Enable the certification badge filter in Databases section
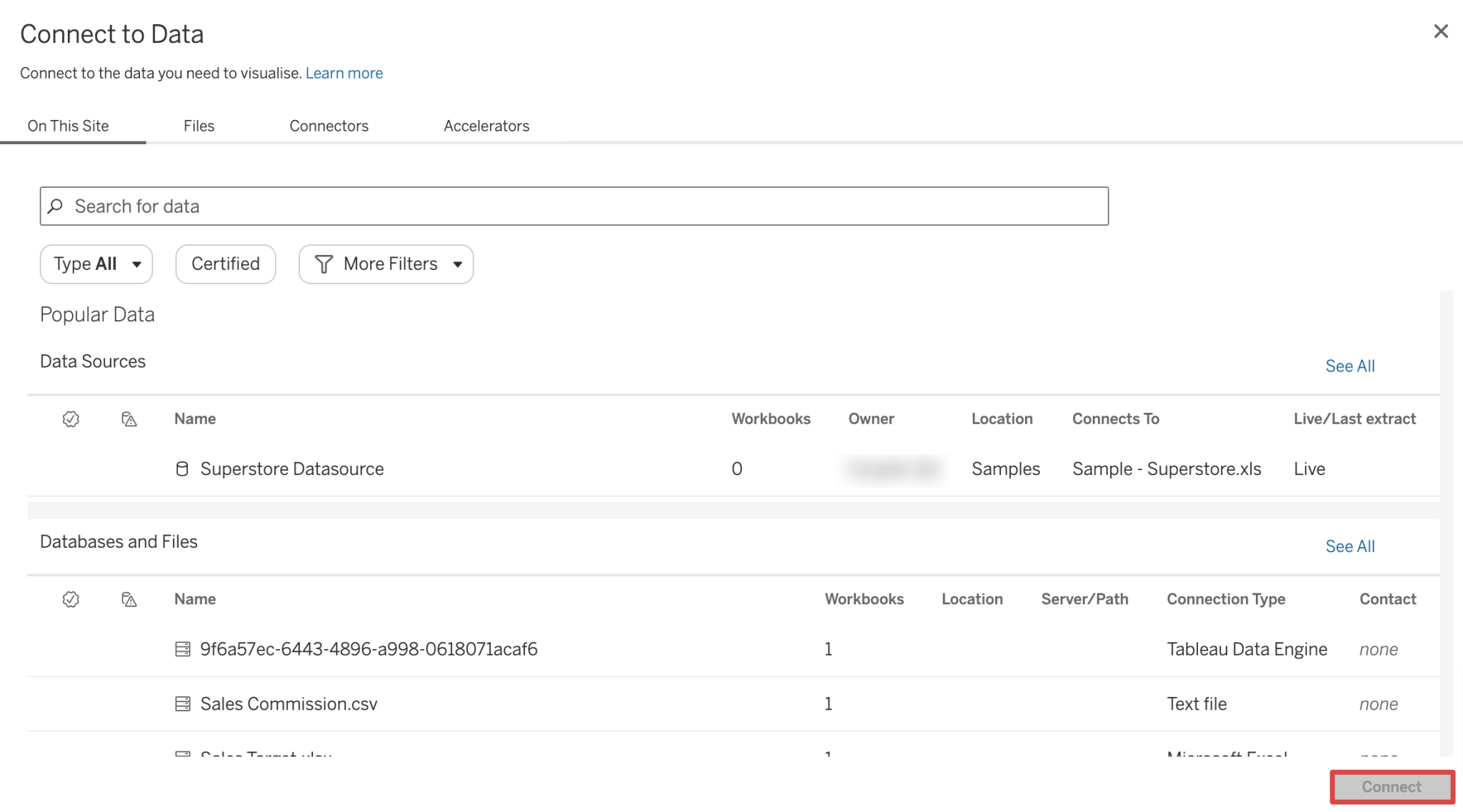This screenshot has height=812, width=1463. [71, 600]
